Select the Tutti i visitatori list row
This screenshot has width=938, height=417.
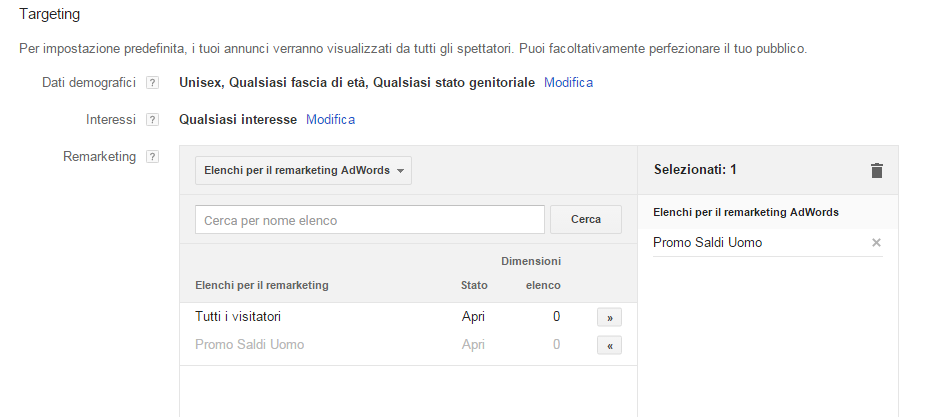pyautogui.click(x=238, y=317)
